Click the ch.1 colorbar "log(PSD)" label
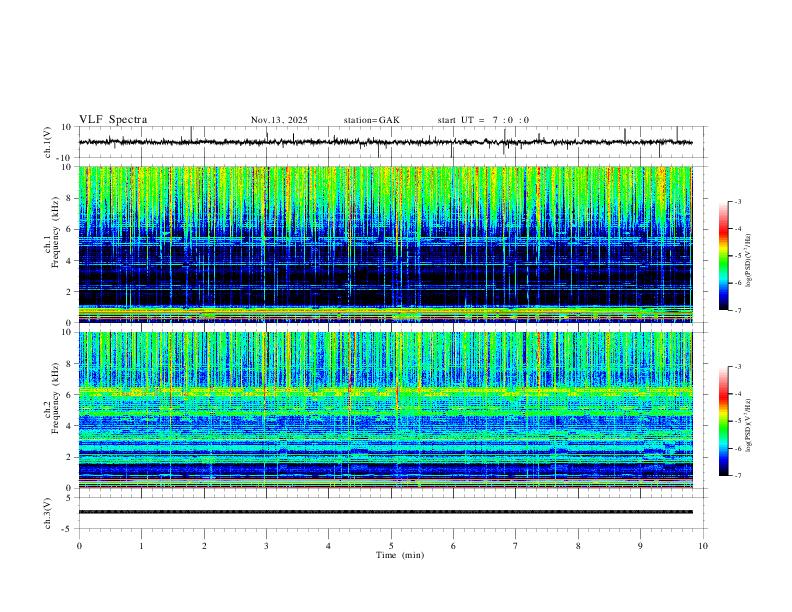The image size is (792, 612). (749, 261)
